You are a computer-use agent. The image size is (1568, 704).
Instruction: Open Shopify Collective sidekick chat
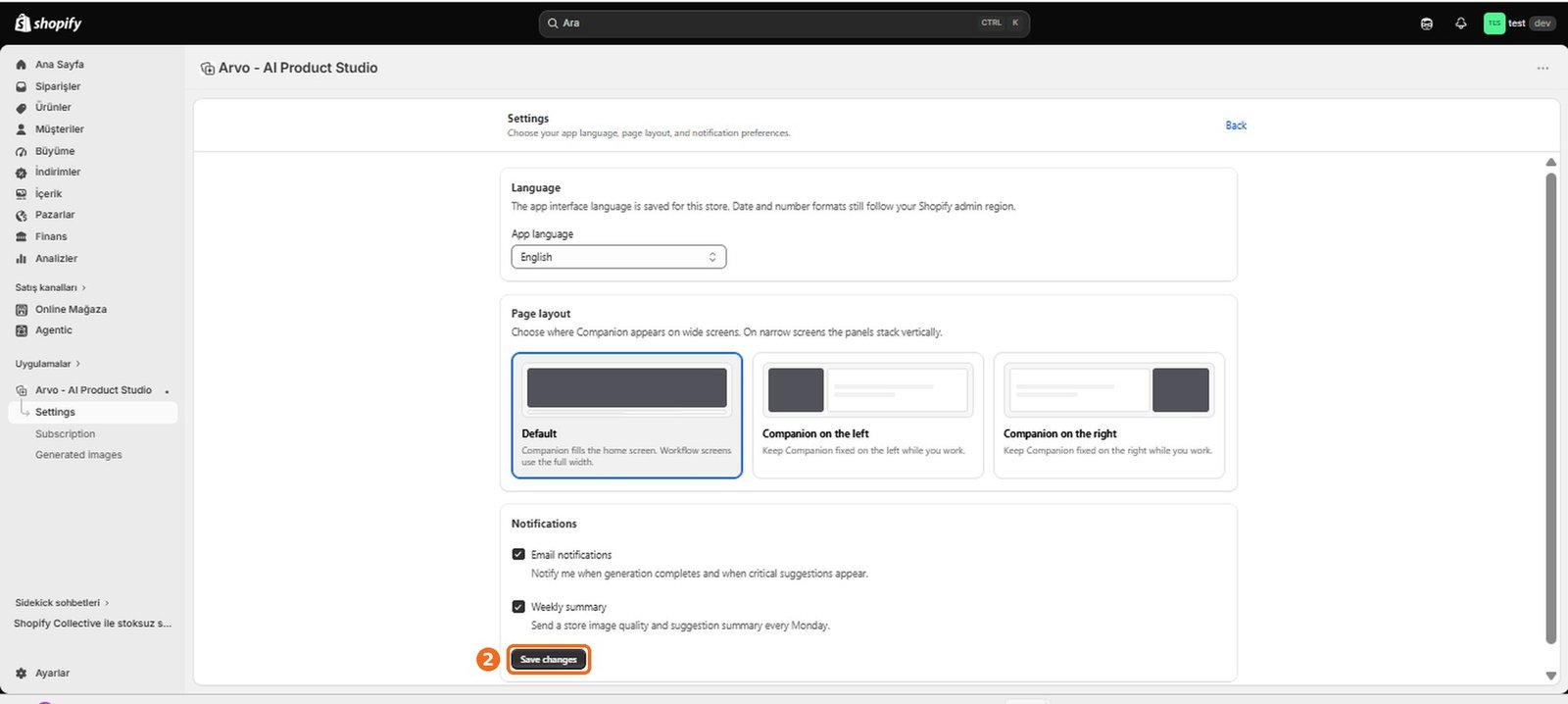point(92,624)
